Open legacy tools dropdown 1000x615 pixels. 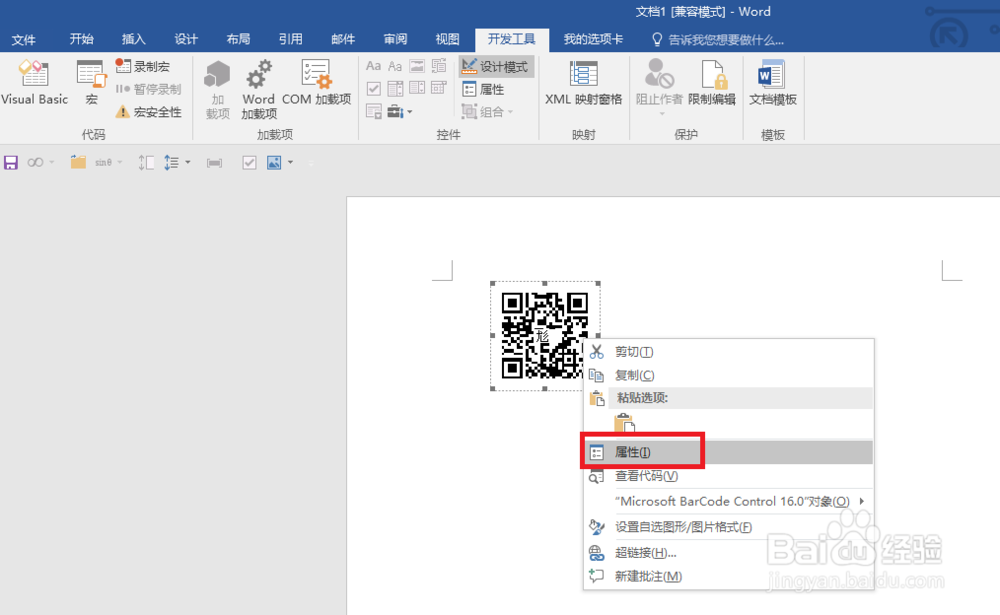(x=400, y=112)
